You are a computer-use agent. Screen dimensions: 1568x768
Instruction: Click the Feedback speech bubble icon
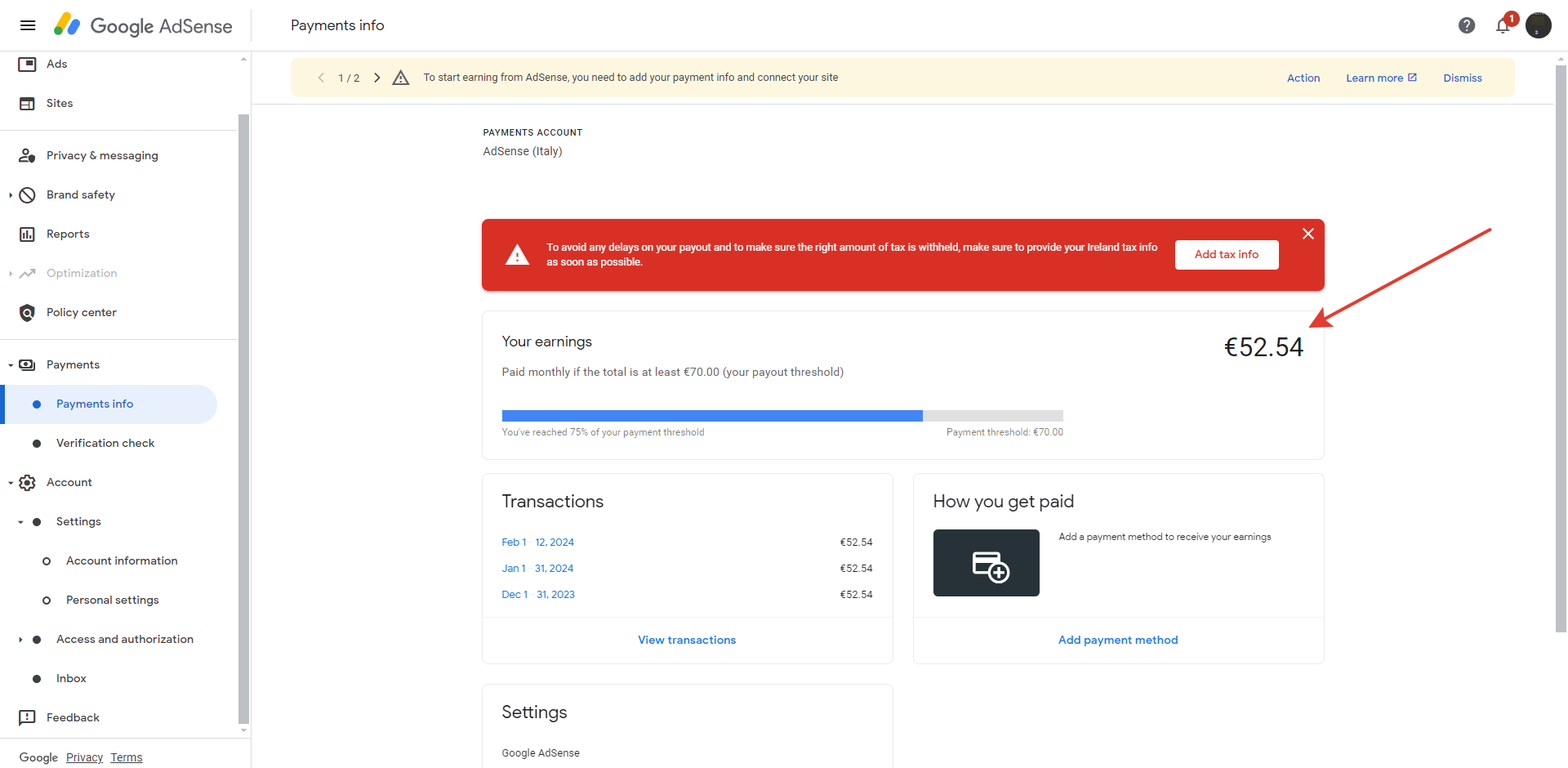point(27,717)
